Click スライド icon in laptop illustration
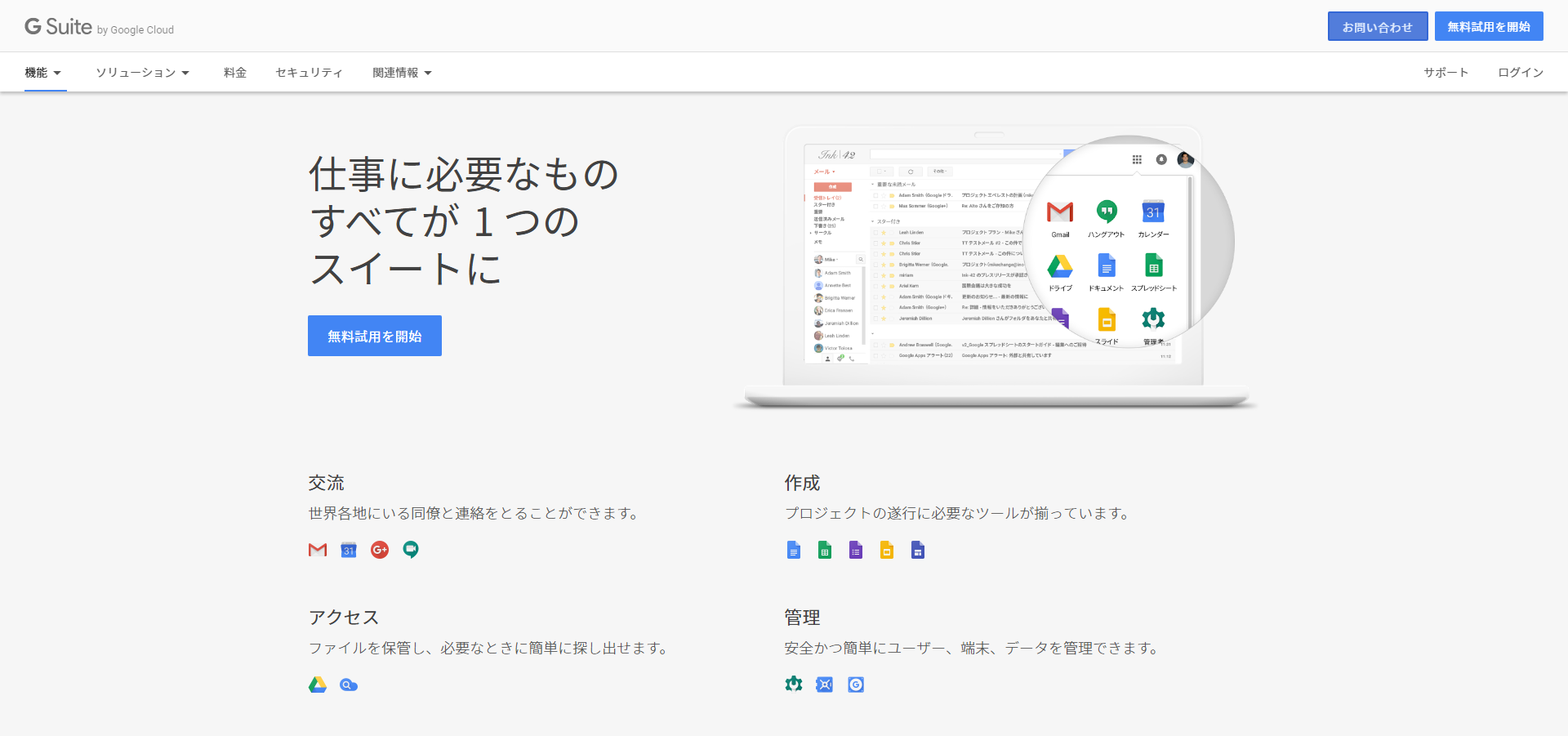This screenshot has width=1568, height=736. (1107, 319)
